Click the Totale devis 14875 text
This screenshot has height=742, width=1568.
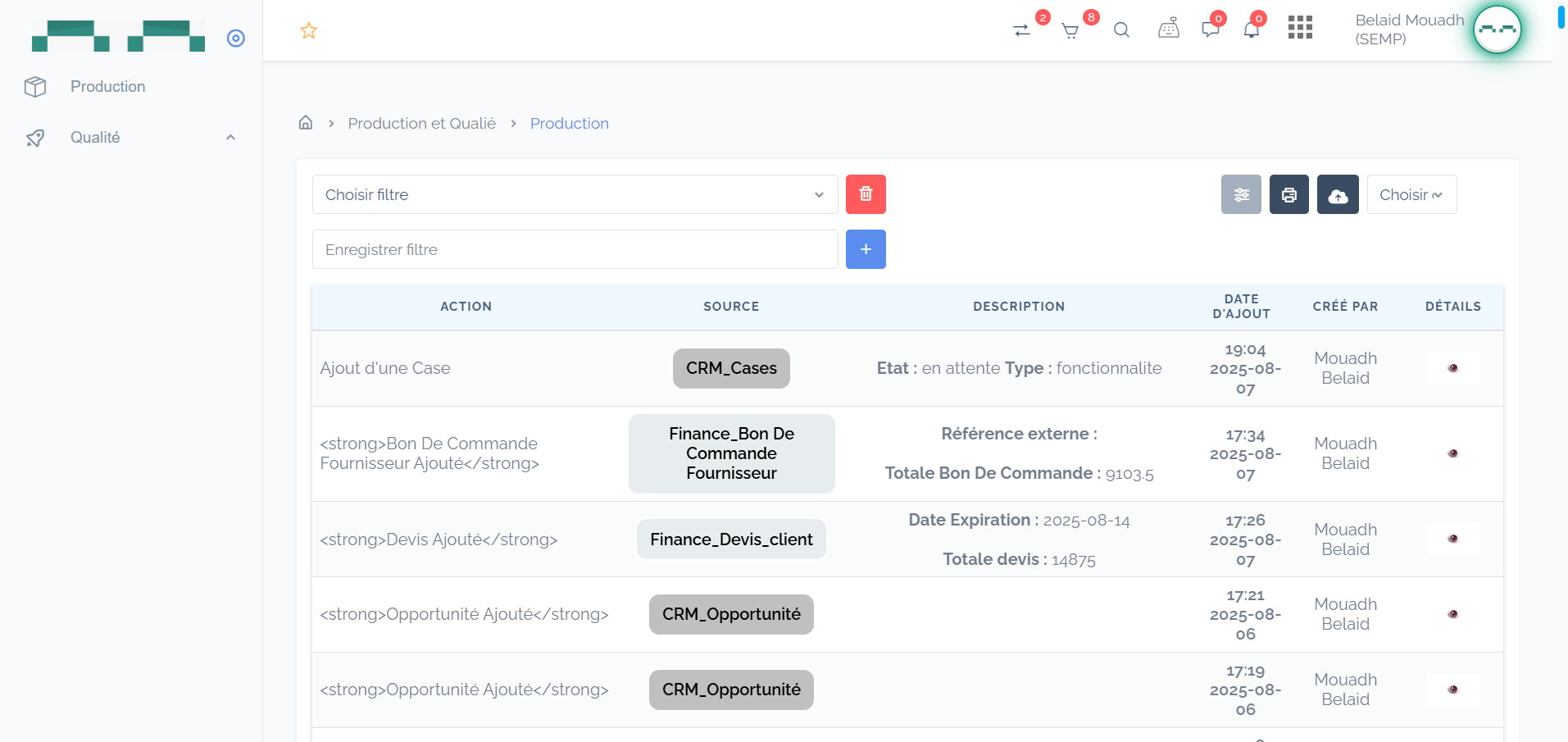(x=1019, y=559)
